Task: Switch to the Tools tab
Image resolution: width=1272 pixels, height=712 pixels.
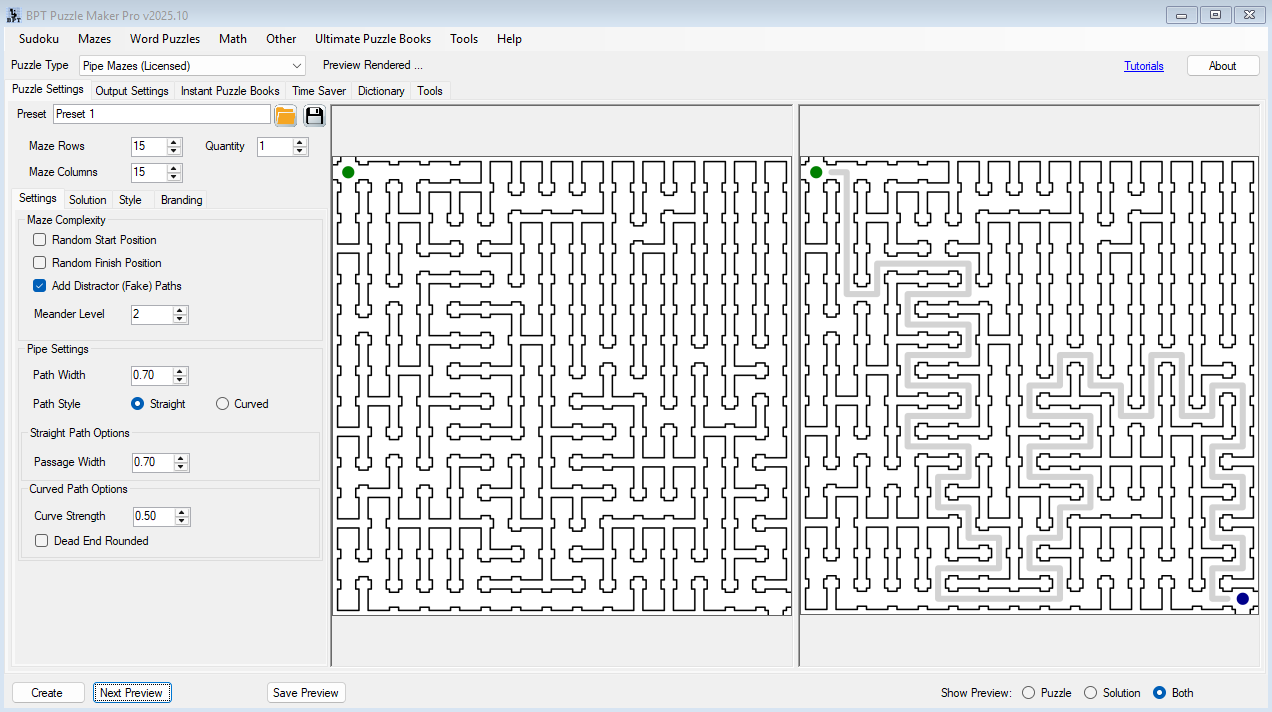Action: pyautogui.click(x=430, y=91)
